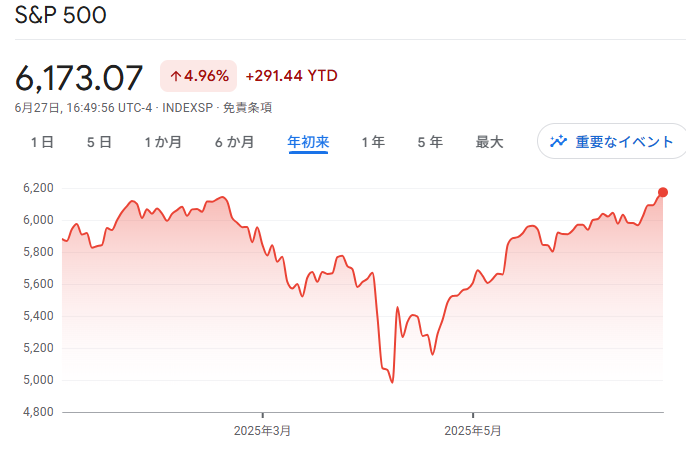Select the 年初来 tab

(308, 142)
